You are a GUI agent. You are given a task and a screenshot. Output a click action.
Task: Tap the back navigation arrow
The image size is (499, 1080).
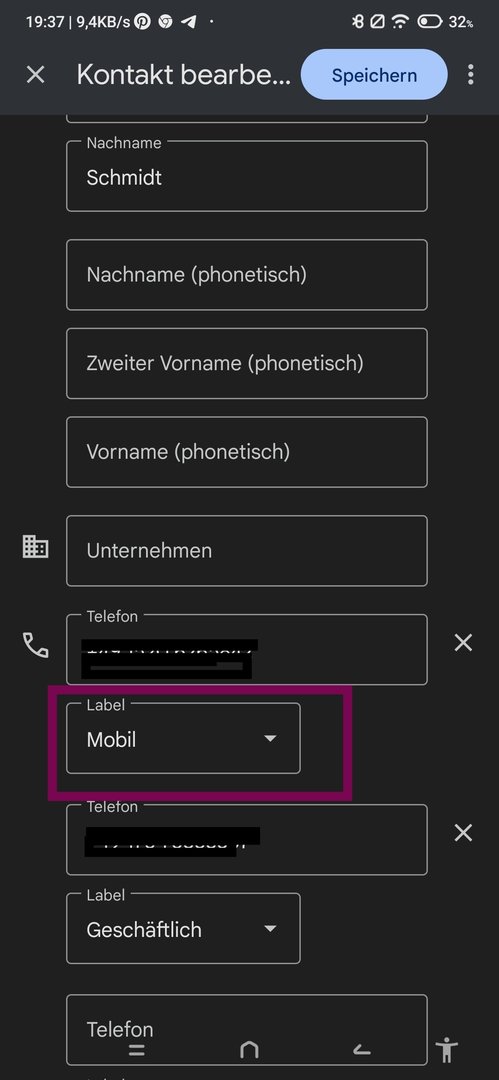click(361, 1050)
